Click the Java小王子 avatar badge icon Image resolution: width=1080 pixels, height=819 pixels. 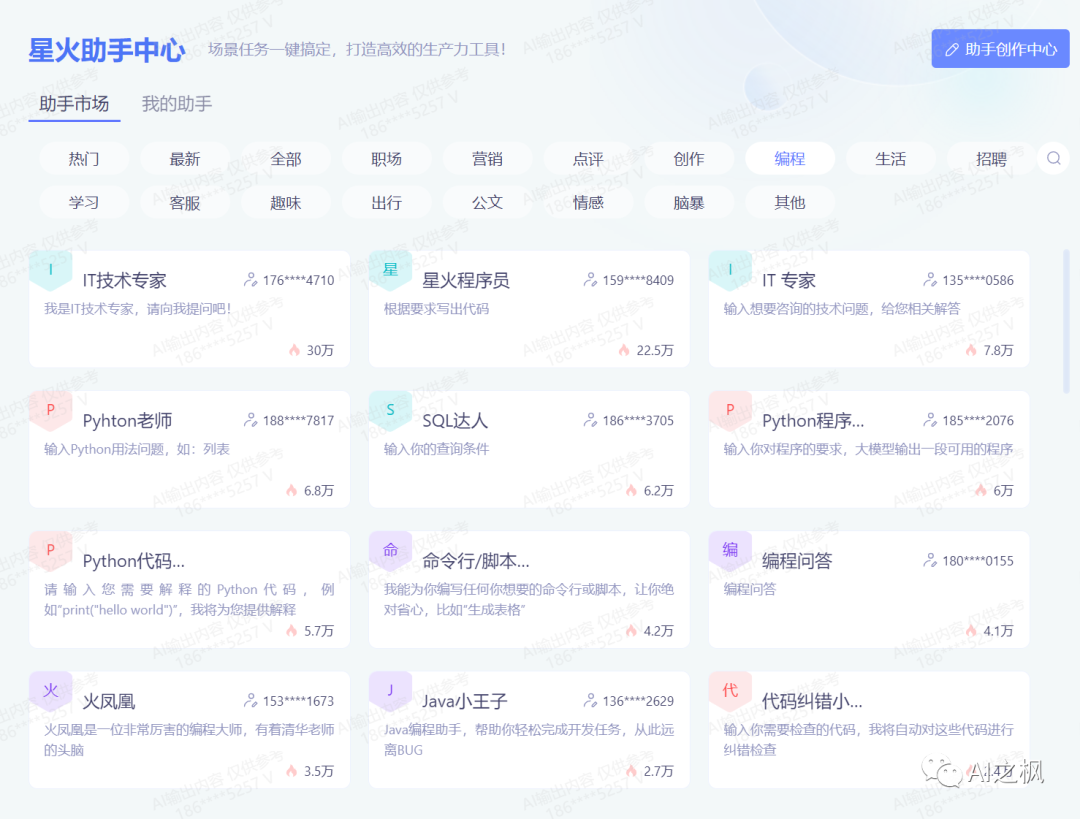390,690
